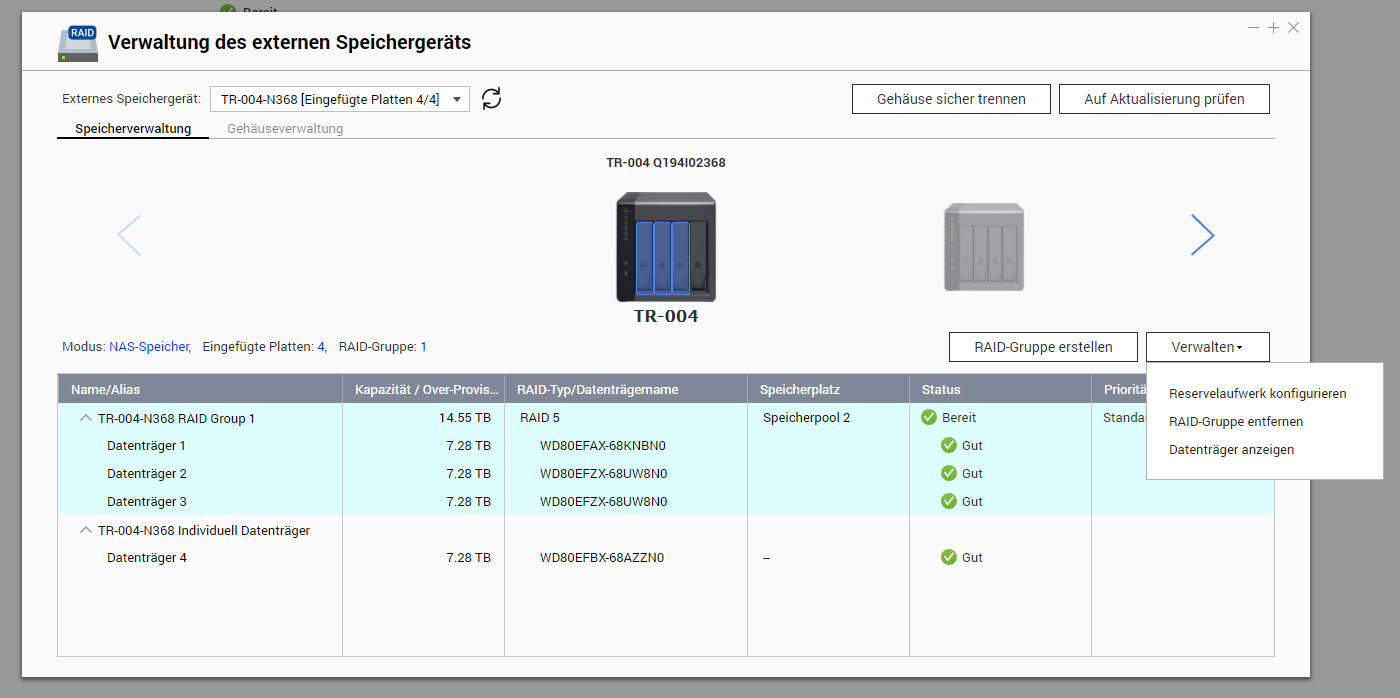This screenshot has width=1400, height=698.
Task: Choose Datenträger anzeigen menu entry
Action: coord(1232,450)
